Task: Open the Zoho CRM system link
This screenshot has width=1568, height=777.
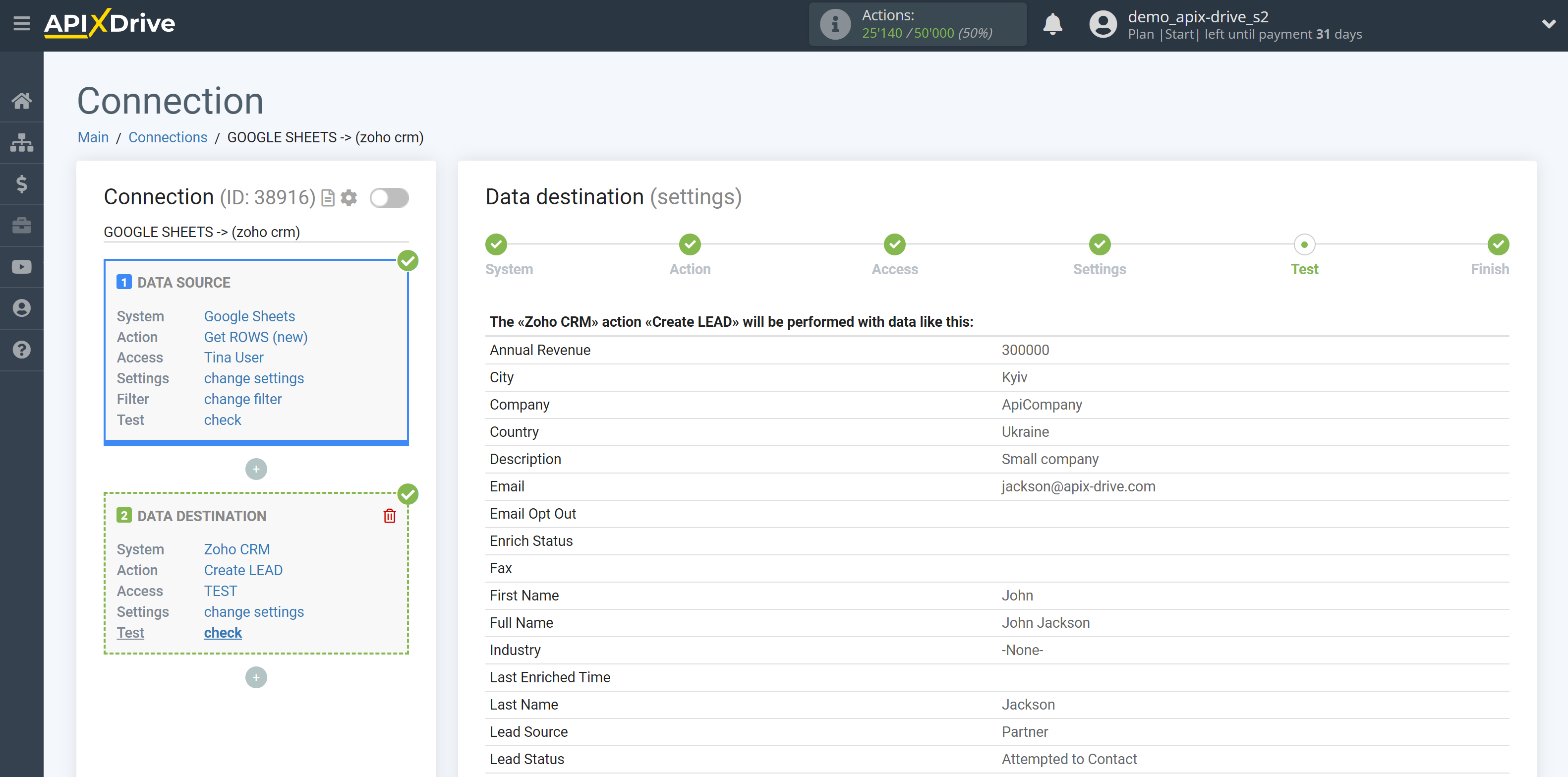Action: (x=237, y=549)
